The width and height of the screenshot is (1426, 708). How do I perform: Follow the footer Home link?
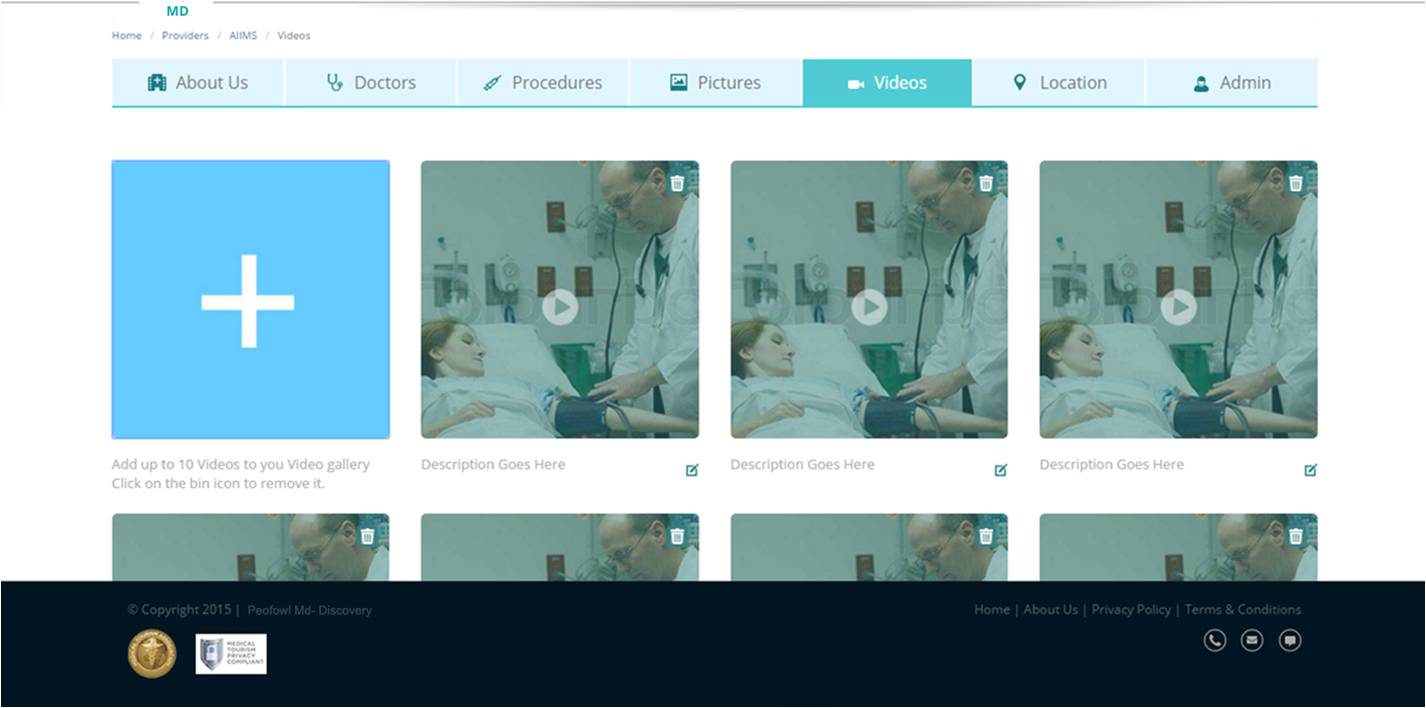tap(992, 609)
